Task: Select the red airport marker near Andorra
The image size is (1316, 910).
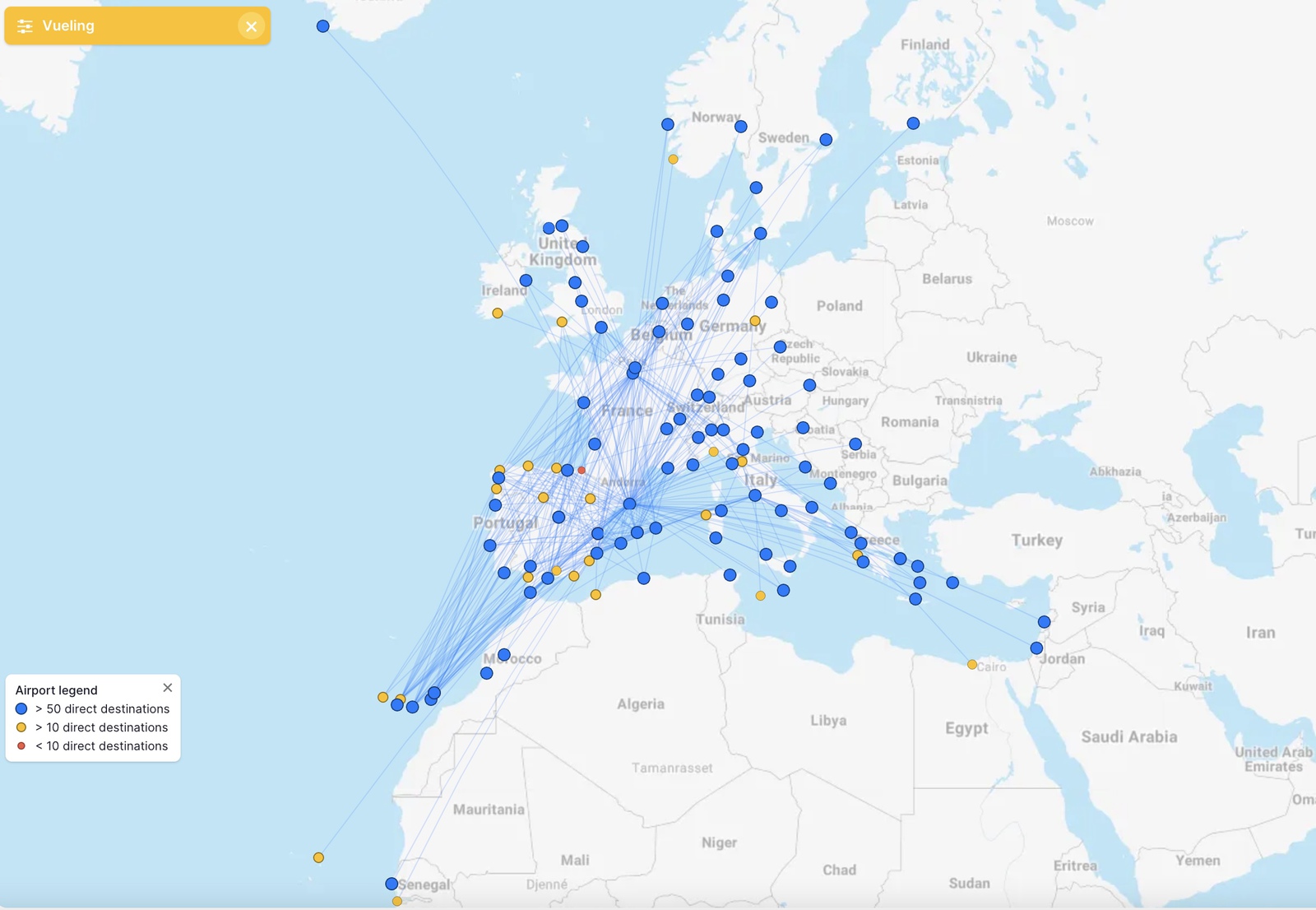Action: (x=582, y=471)
